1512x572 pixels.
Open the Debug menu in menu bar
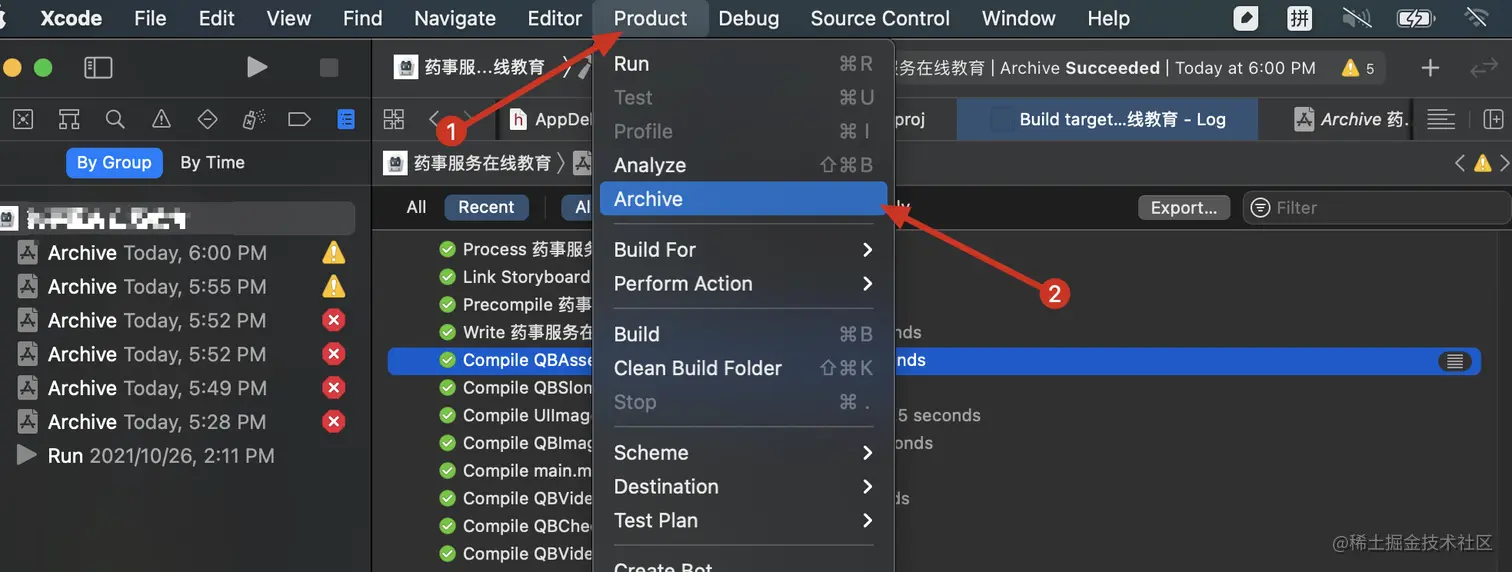pyautogui.click(x=748, y=18)
